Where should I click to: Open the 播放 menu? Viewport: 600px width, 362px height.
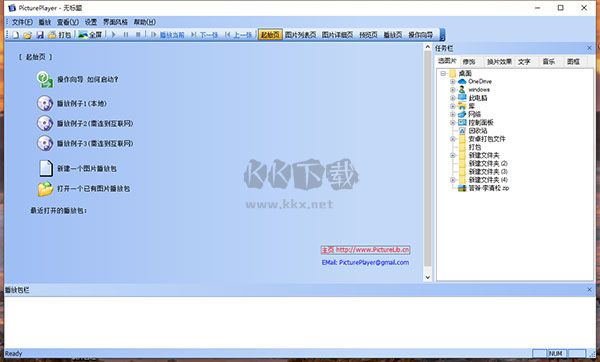(44, 22)
